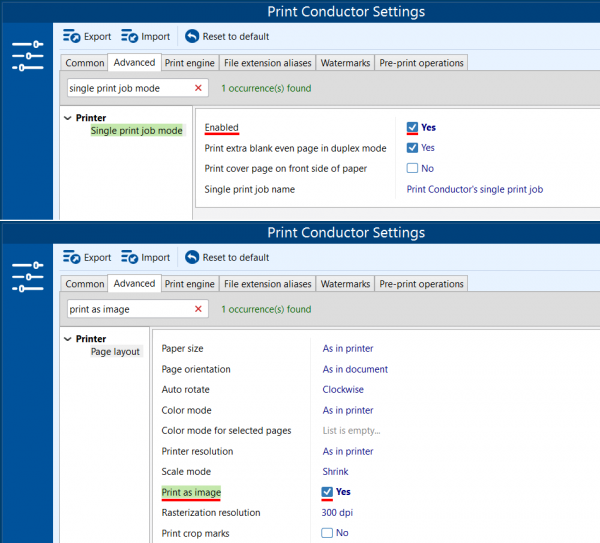Toggle the 'Print as image' checkbox
Viewport: 600px width, 543px height.
(327, 492)
